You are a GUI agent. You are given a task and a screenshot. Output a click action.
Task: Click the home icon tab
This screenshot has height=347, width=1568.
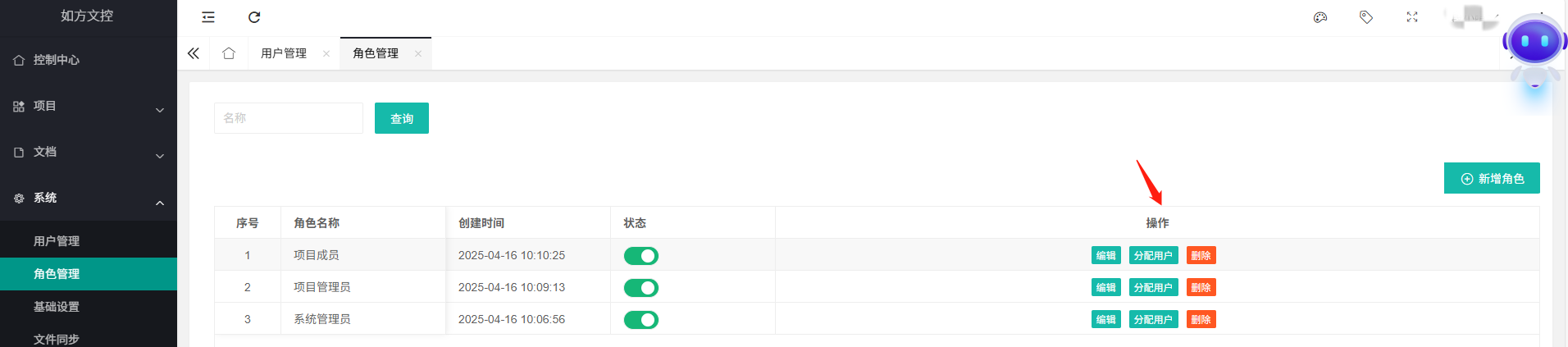point(229,53)
